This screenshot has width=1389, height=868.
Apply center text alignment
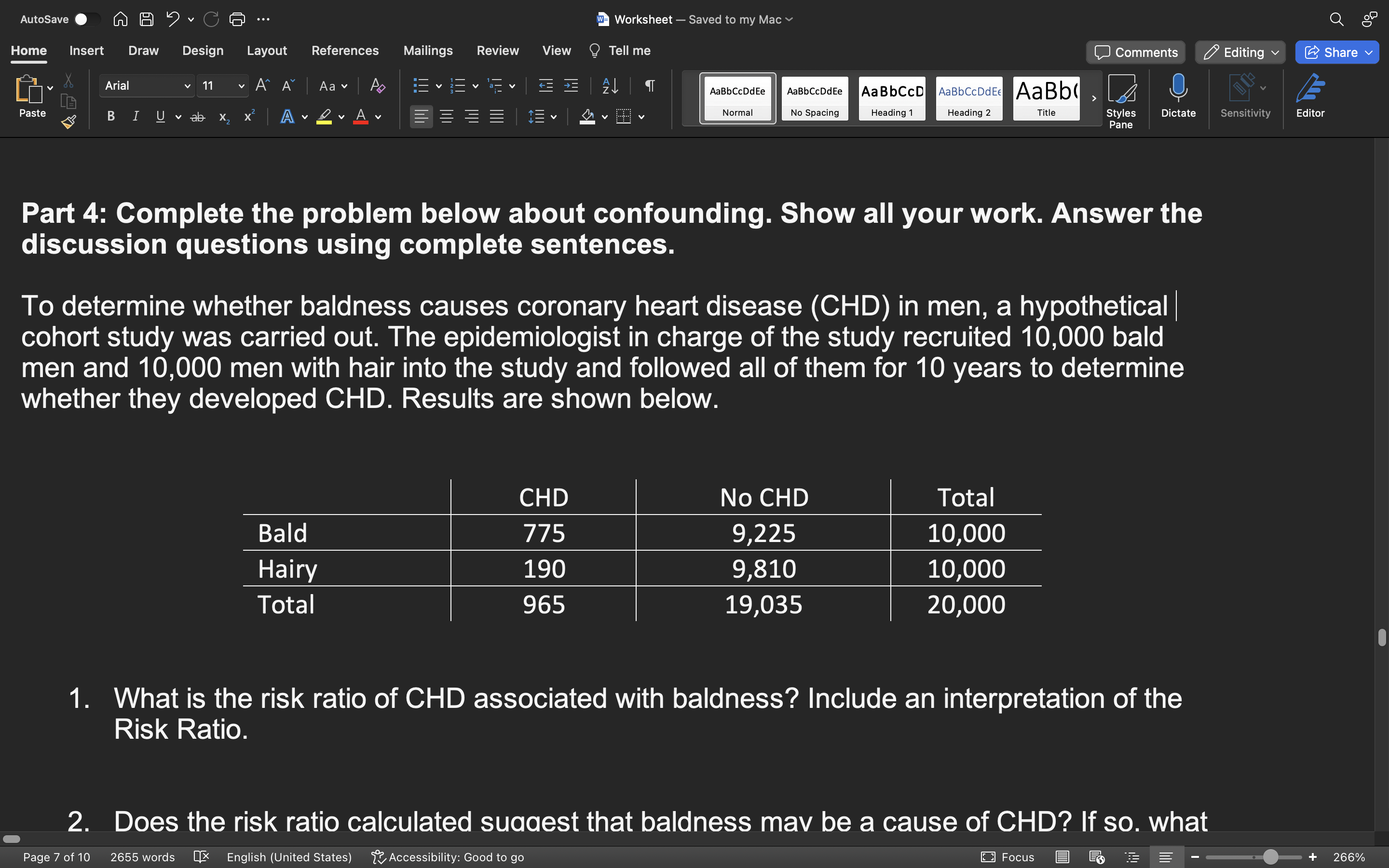pyautogui.click(x=447, y=117)
